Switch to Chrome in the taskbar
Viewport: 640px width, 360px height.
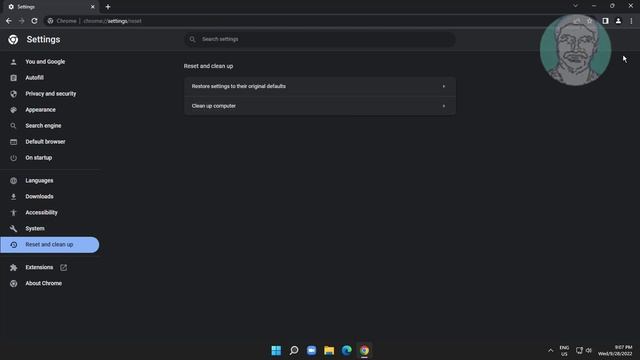pos(364,350)
